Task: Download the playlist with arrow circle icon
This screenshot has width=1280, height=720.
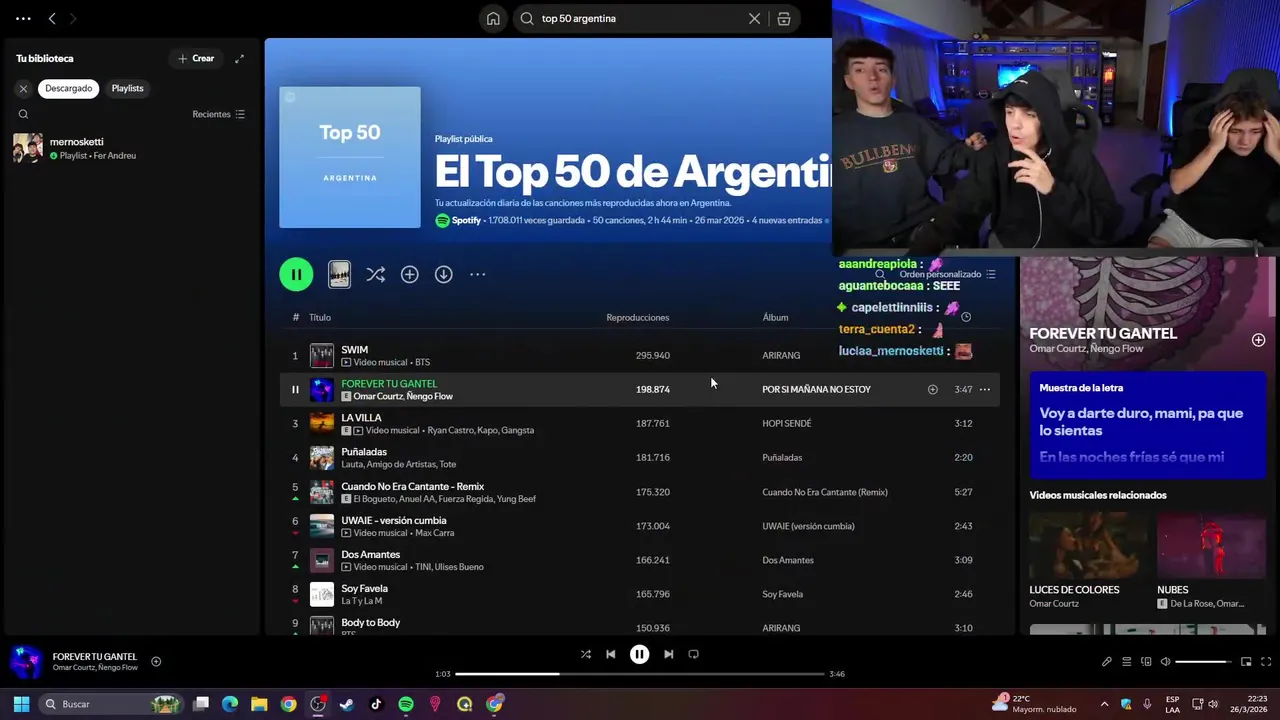Action: (443, 274)
